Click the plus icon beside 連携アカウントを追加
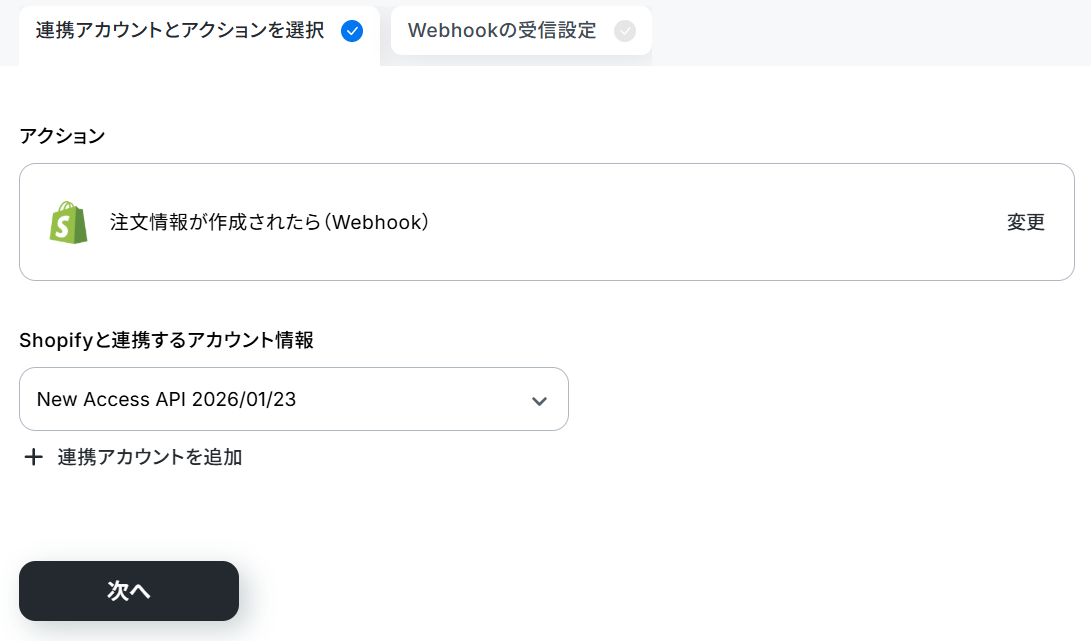Viewport: 1091px width, 641px height. point(33,457)
